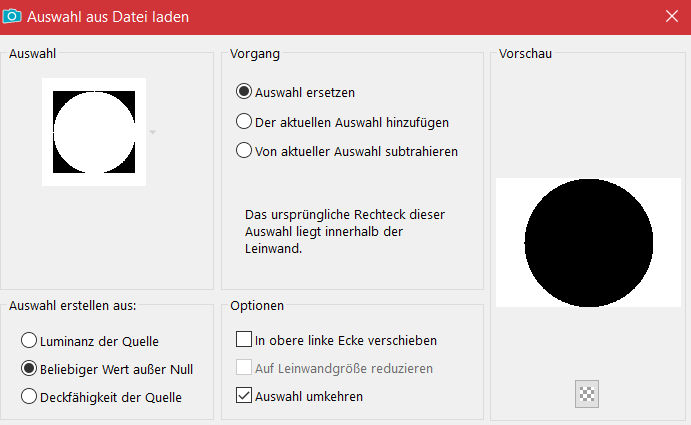The width and height of the screenshot is (691, 425).
Task: Select the Auswahl ersetzen option
Action: tap(243, 92)
